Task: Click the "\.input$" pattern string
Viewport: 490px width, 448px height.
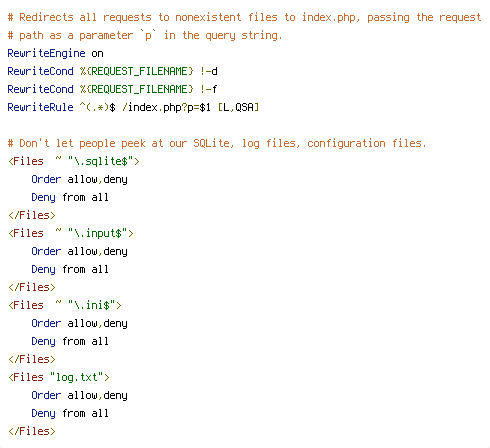Action: tap(98, 233)
